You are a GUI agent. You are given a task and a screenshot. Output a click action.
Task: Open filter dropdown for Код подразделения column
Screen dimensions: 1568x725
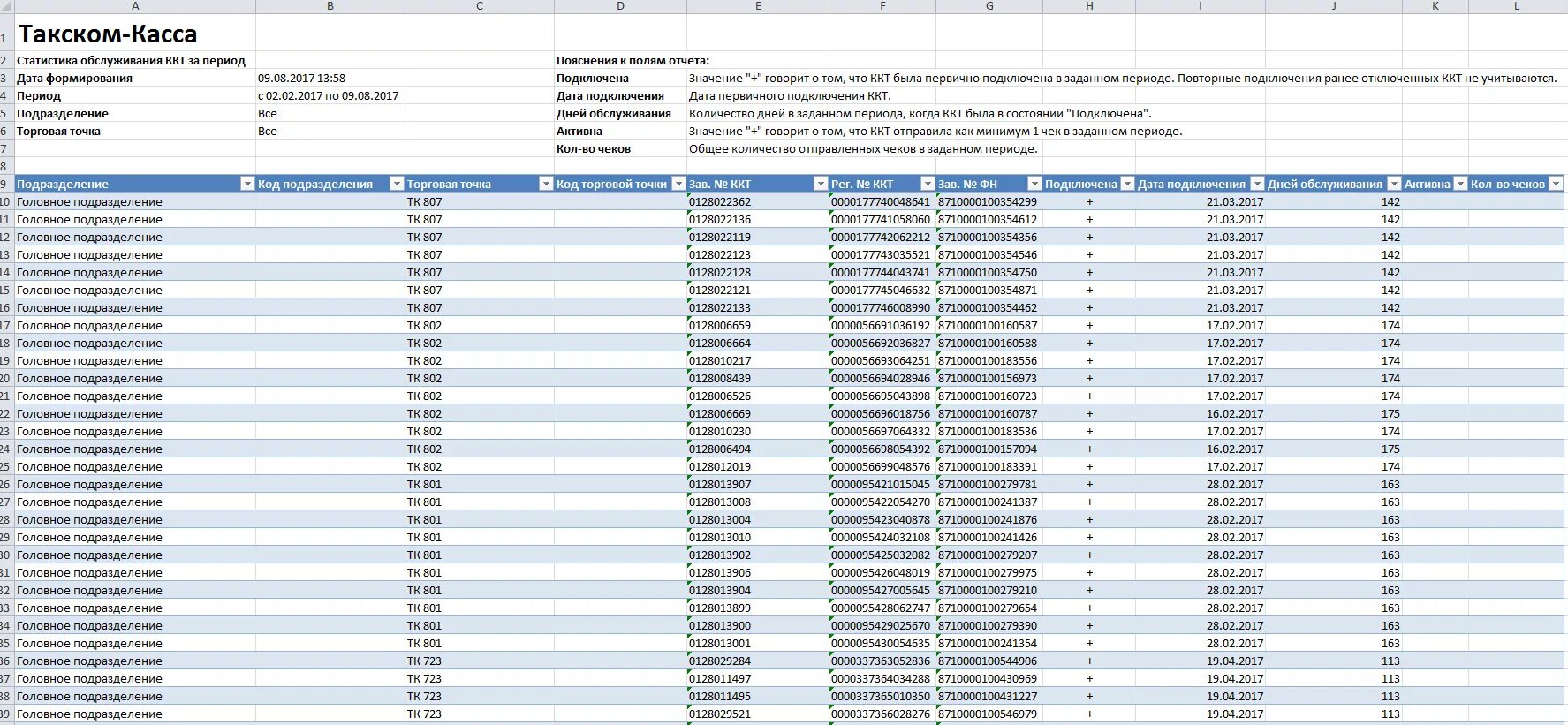pyautogui.click(x=397, y=184)
